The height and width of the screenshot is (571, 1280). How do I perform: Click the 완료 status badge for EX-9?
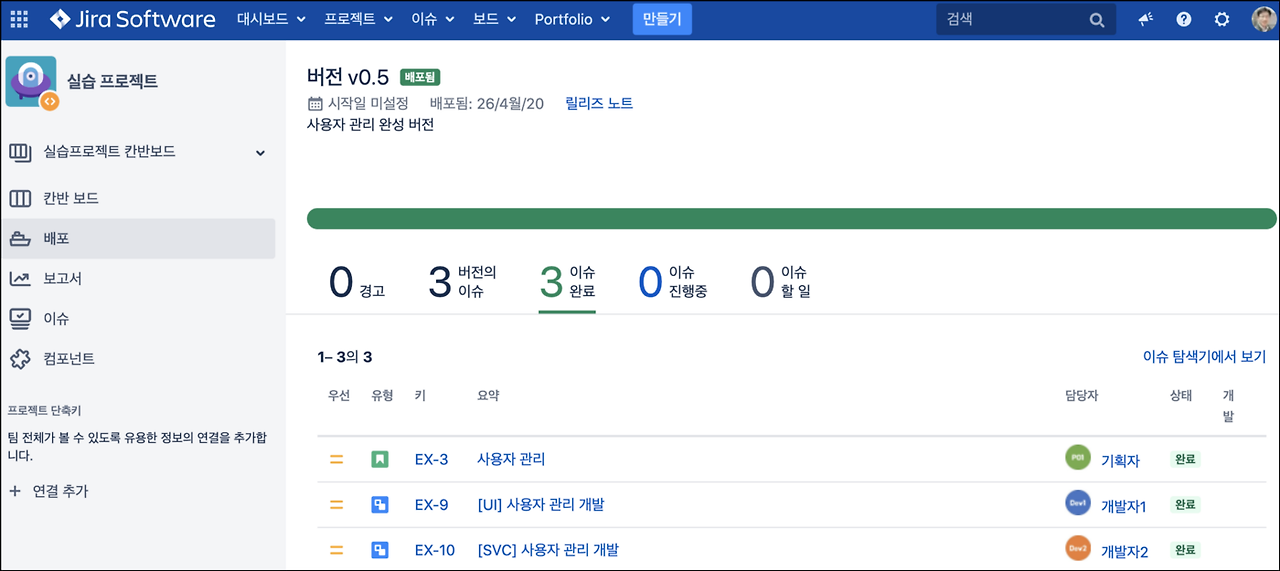pyautogui.click(x=1185, y=505)
